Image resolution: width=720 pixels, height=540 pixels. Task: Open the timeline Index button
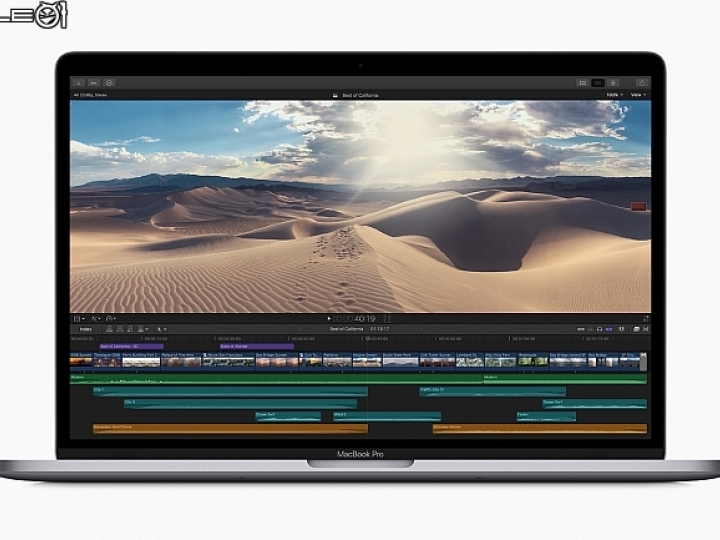click(85, 329)
